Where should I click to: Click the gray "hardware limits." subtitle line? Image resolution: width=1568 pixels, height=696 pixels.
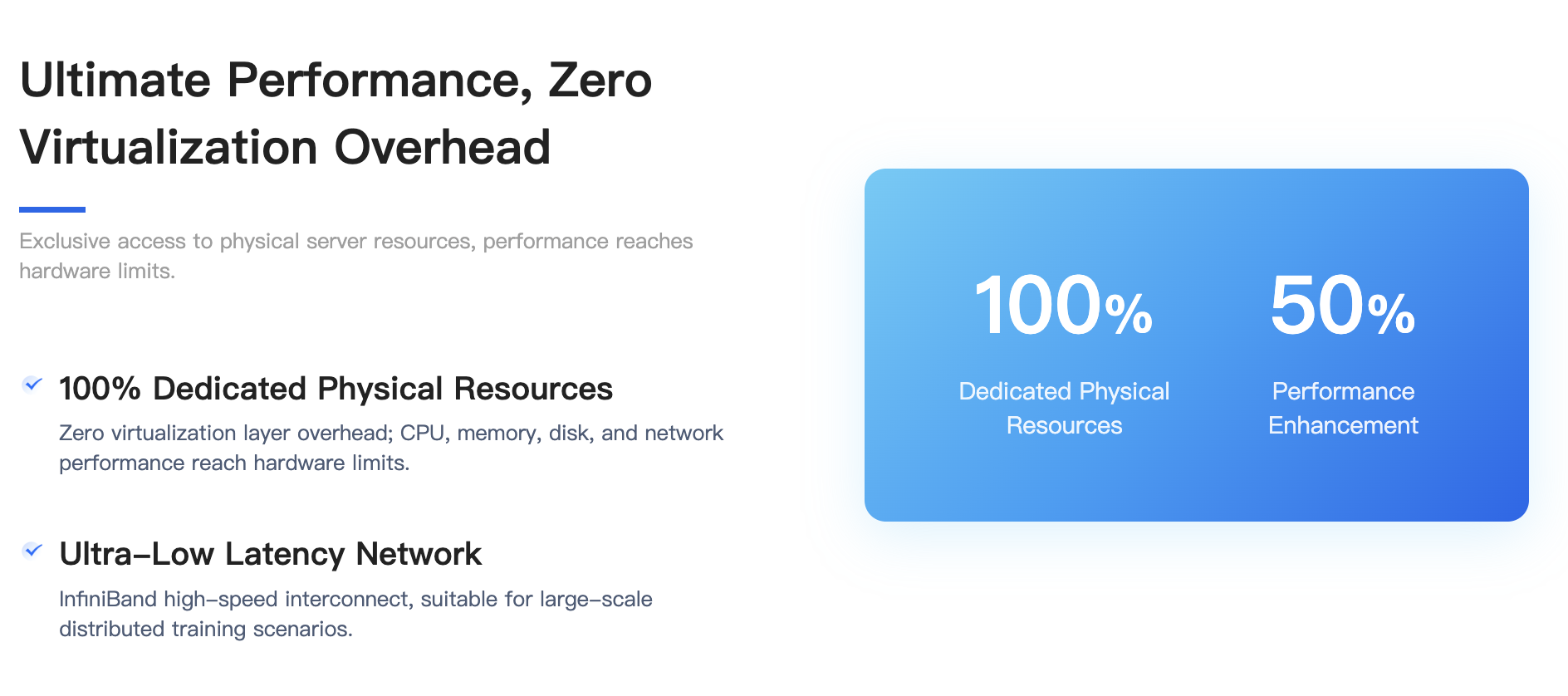[x=97, y=271]
